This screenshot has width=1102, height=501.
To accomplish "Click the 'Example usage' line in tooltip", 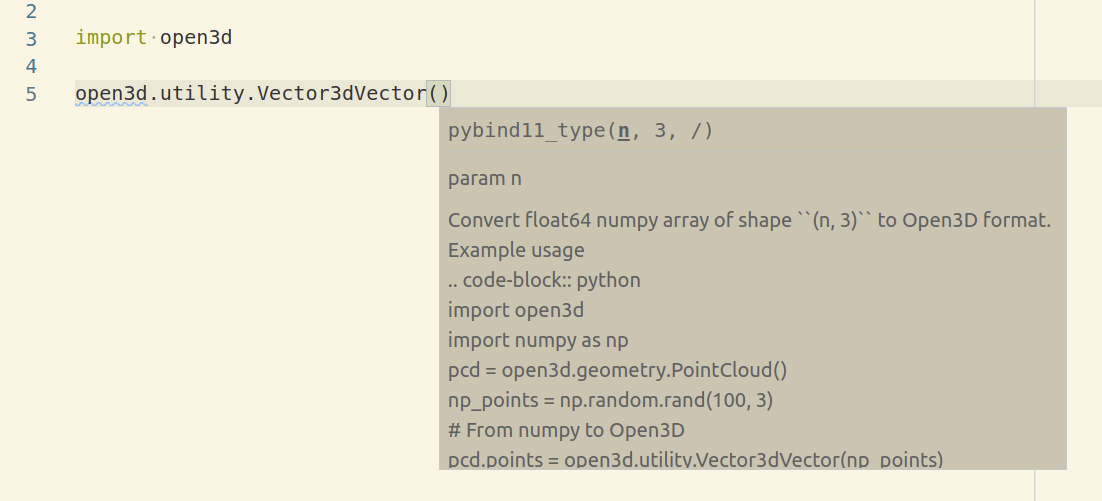I will click(516, 251).
